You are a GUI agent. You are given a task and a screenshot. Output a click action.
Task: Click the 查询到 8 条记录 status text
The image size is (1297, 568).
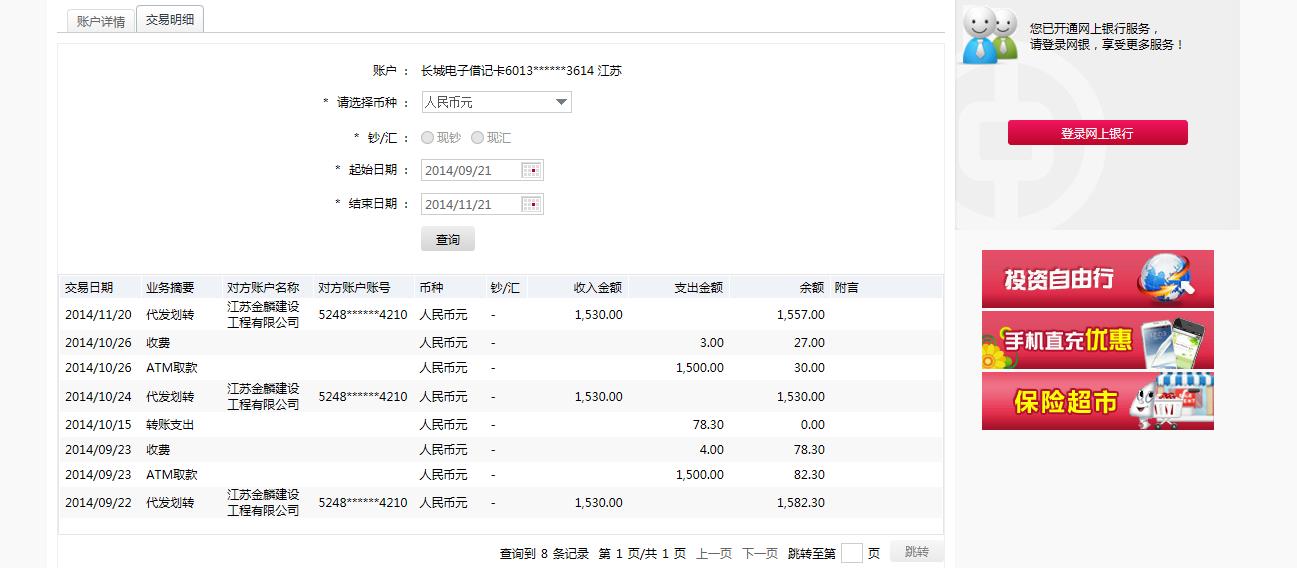(x=544, y=554)
